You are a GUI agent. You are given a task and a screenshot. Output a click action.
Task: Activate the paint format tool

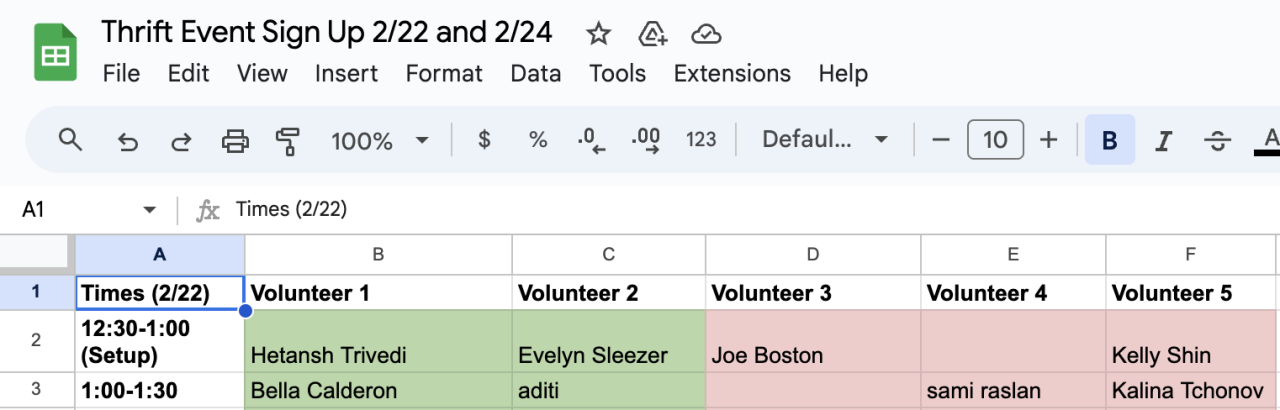288,141
